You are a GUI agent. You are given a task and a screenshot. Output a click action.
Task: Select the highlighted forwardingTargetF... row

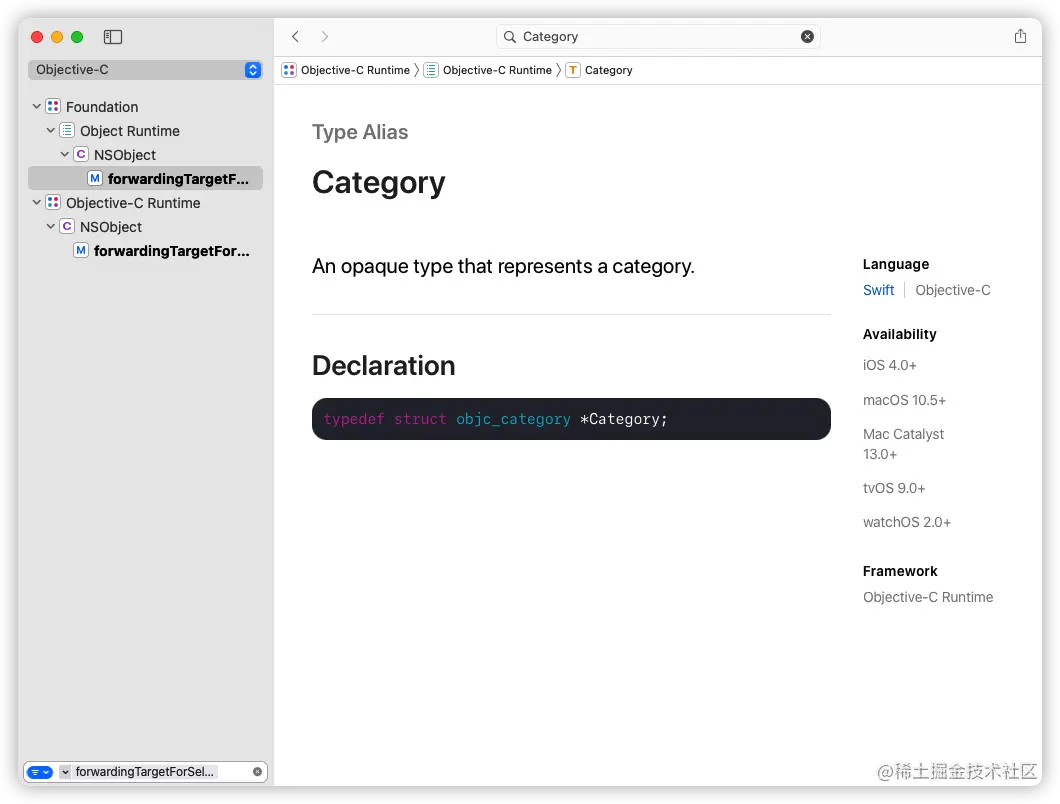145,179
